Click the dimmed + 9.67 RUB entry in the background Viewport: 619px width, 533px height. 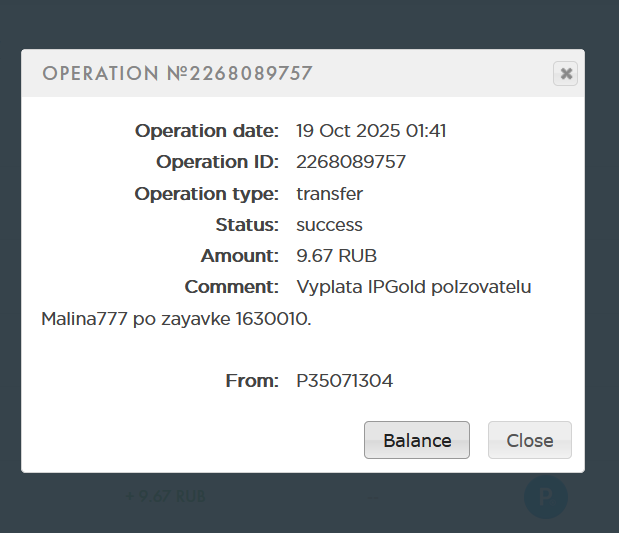(166, 495)
